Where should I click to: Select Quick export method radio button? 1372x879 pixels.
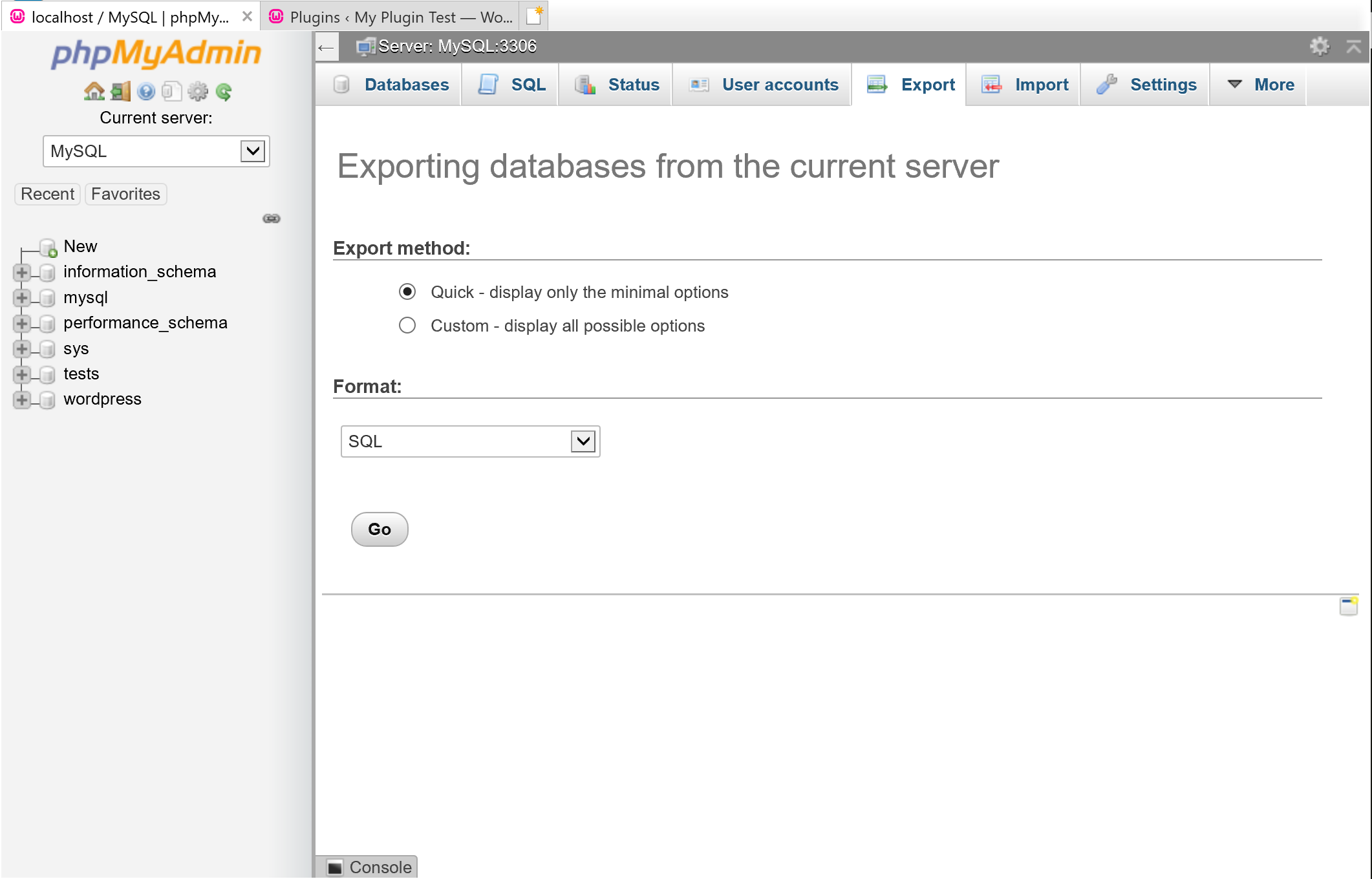(407, 292)
